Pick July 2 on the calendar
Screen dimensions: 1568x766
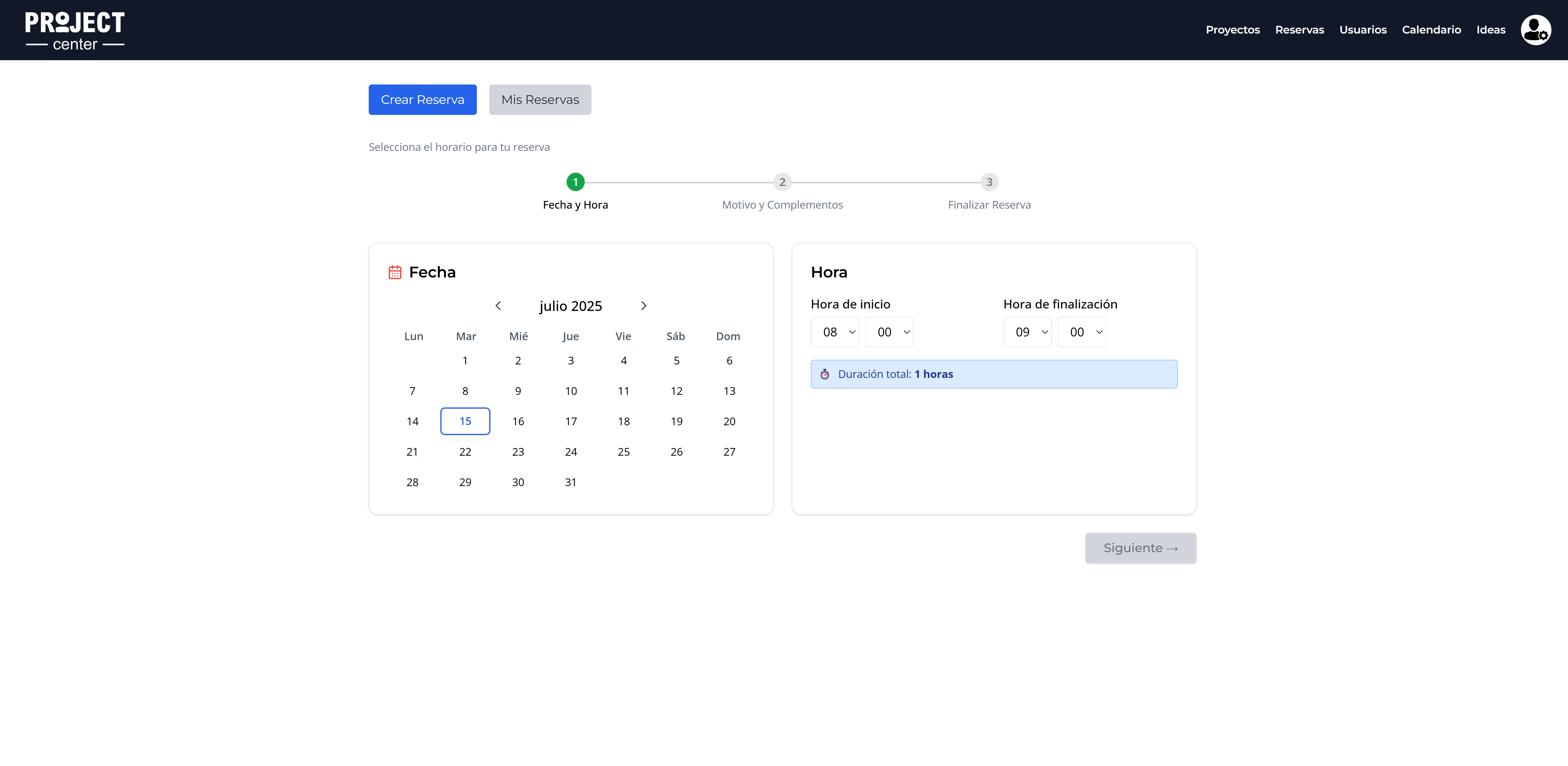click(518, 360)
